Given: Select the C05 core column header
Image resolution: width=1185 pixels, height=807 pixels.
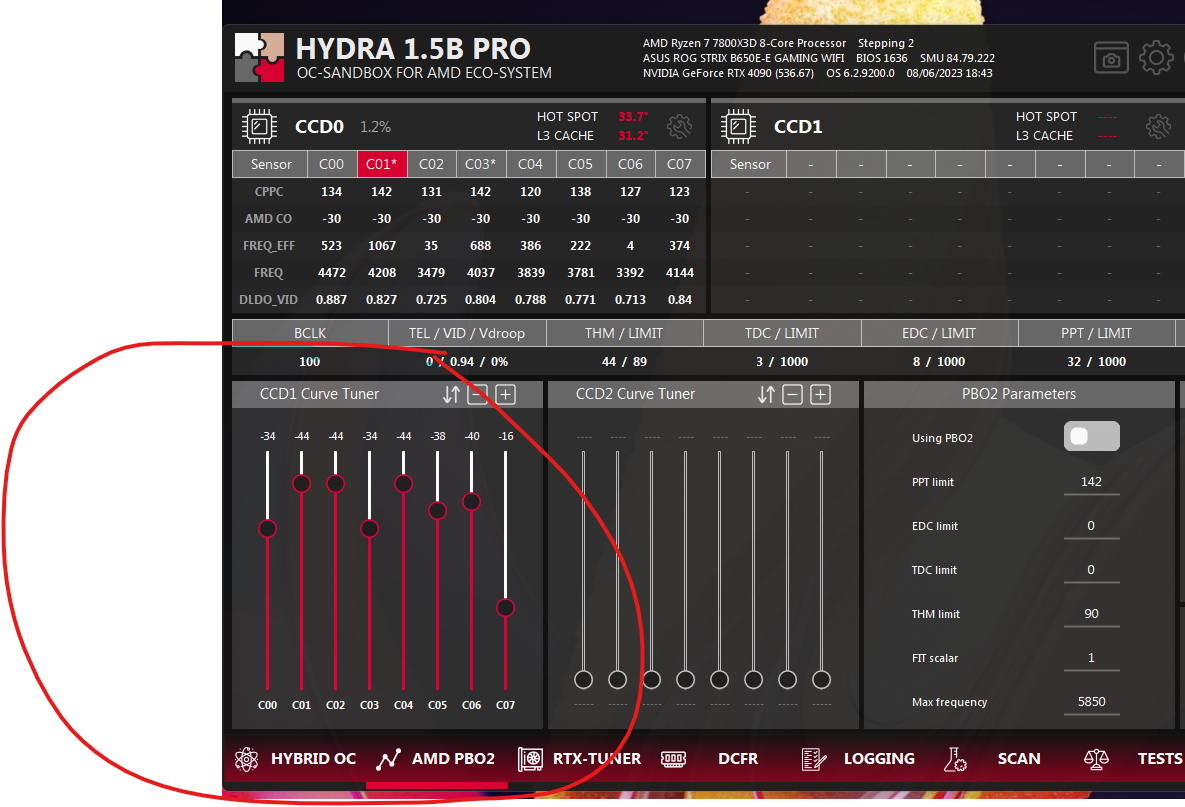Looking at the screenshot, I should point(580,164).
